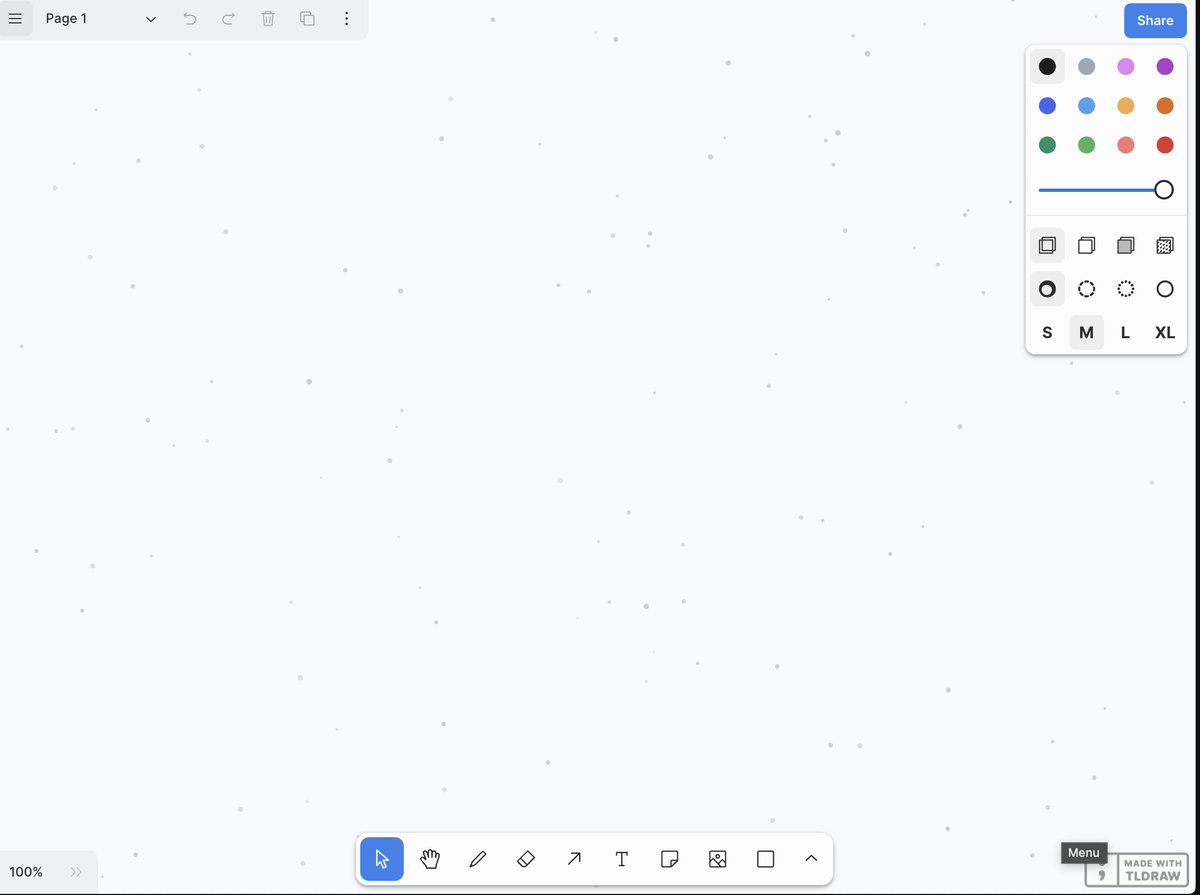Activate the Text tool
This screenshot has width=1200, height=895.
pyautogui.click(x=622, y=859)
